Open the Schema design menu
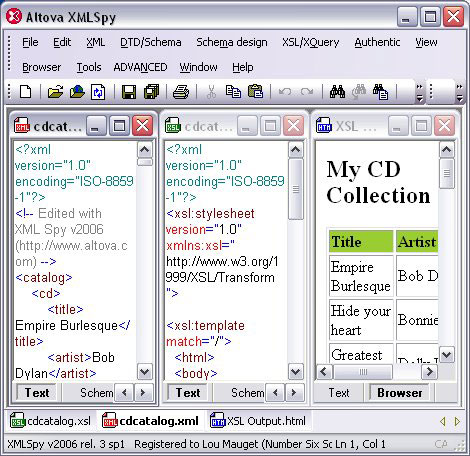The image size is (470, 456). click(232, 42)
